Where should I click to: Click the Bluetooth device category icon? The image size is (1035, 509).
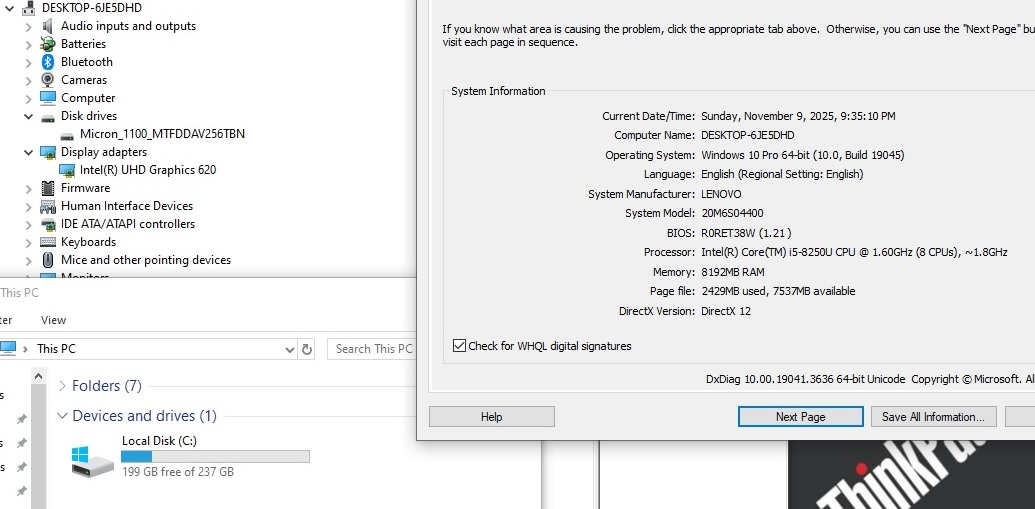point(47,62)
